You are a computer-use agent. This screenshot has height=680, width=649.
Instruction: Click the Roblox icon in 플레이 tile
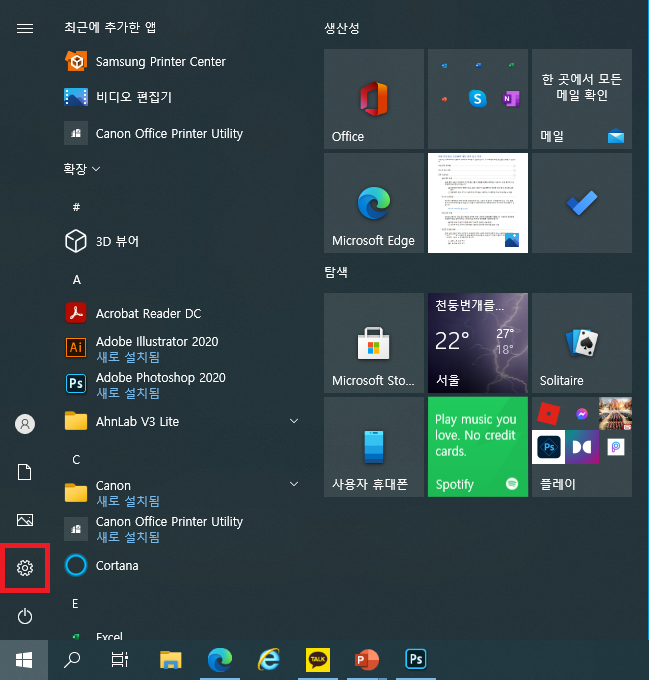click(x=548, y=414)
